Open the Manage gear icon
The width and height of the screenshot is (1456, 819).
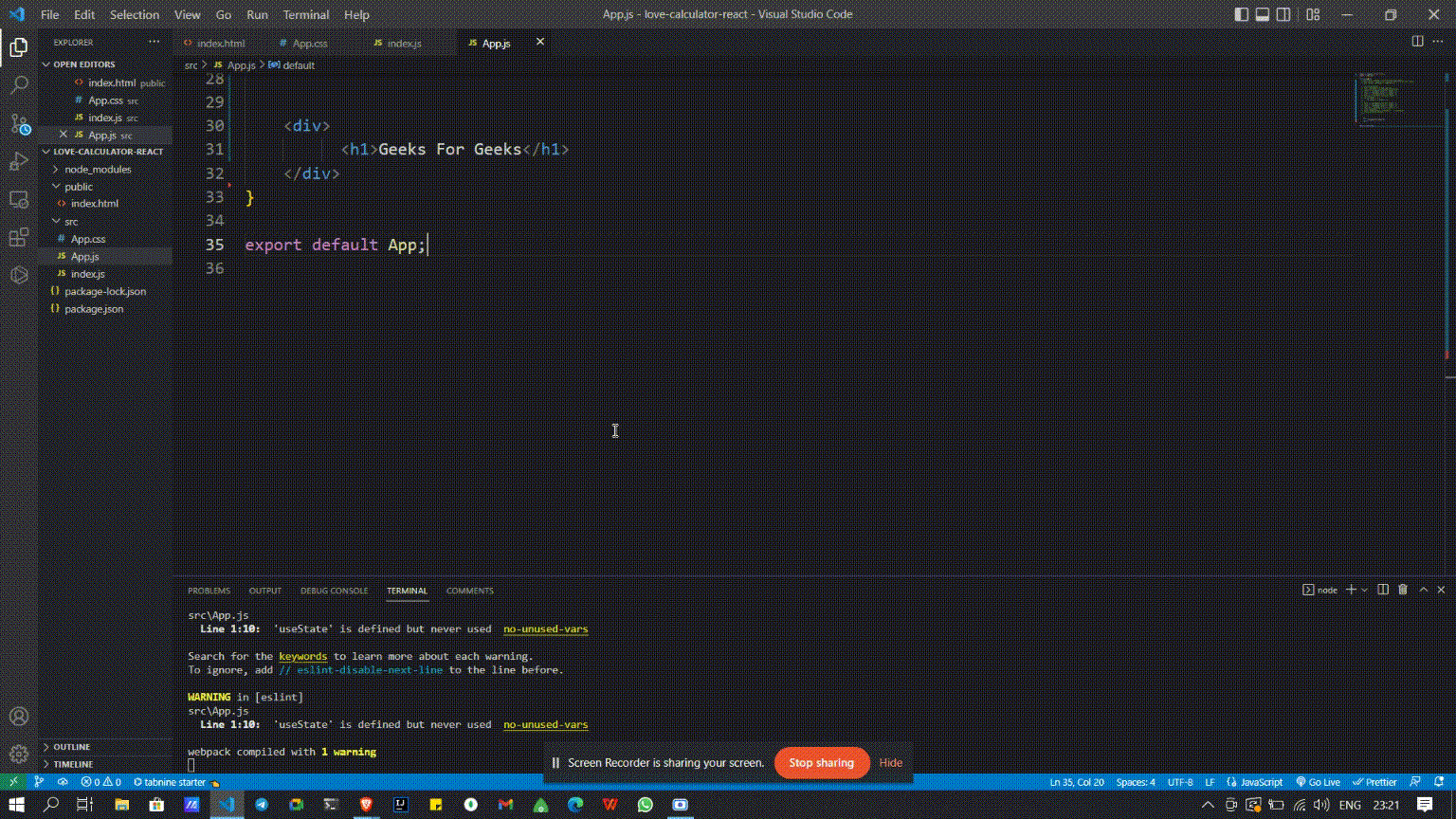18,755
